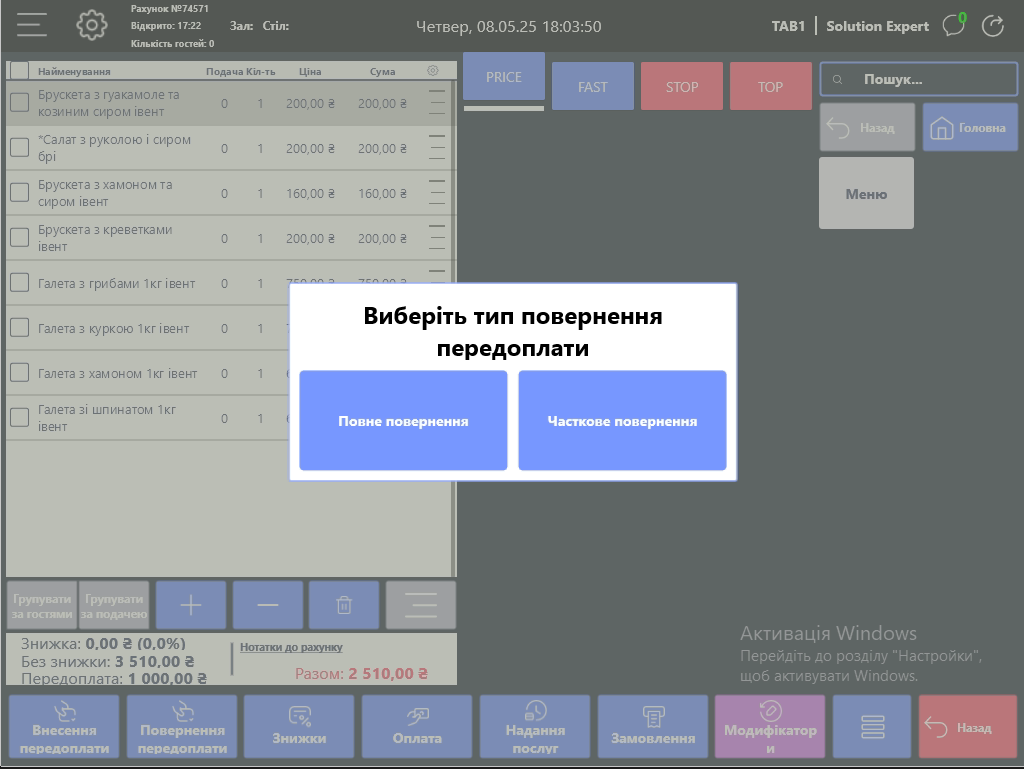
Task: Open the list menu beside trash button
Action: tap(421, 605)
